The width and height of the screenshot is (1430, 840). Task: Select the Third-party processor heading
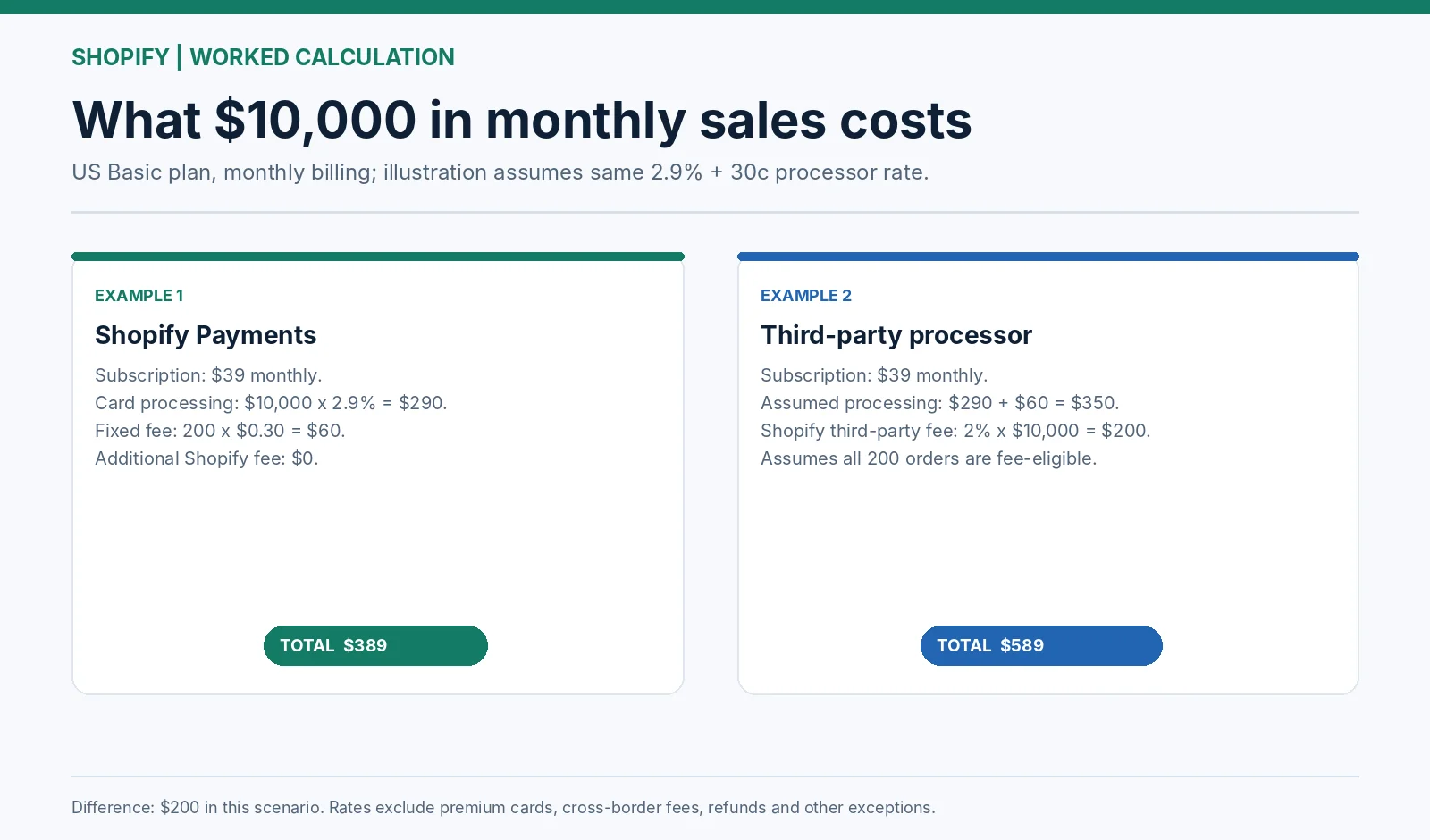click(x=896, y=335)
